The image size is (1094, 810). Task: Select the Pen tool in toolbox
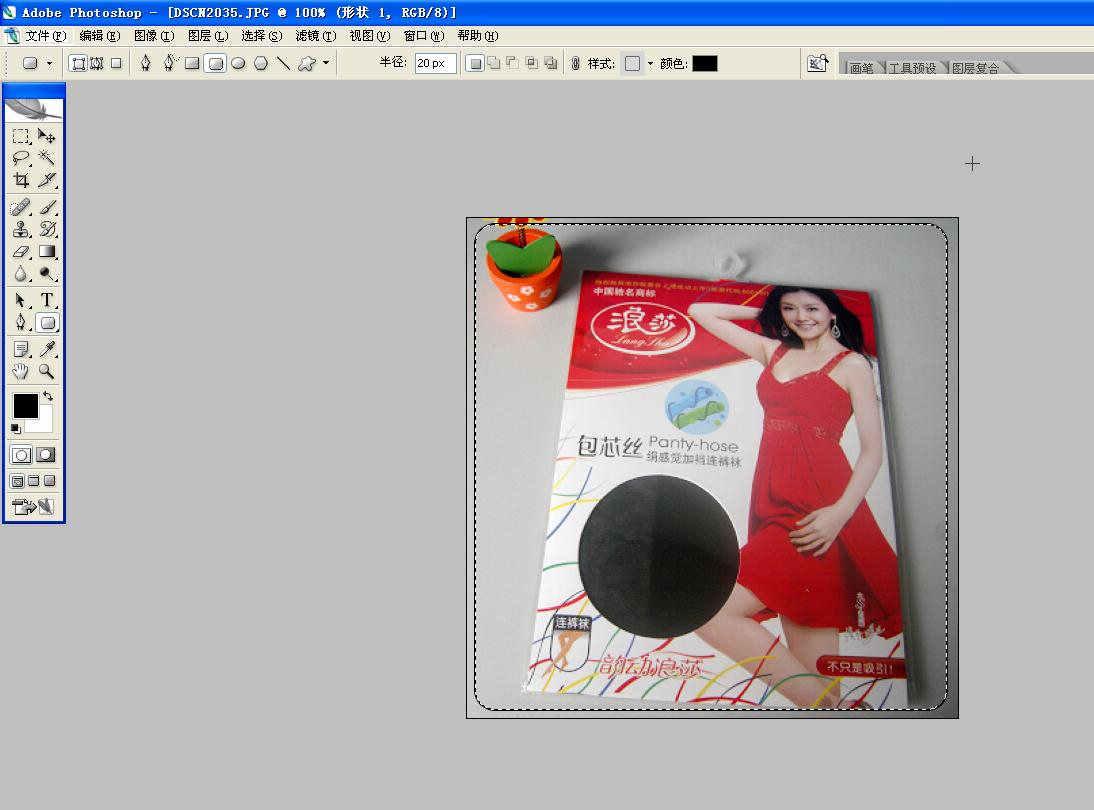pyautogui.click(x=21, y=323)
